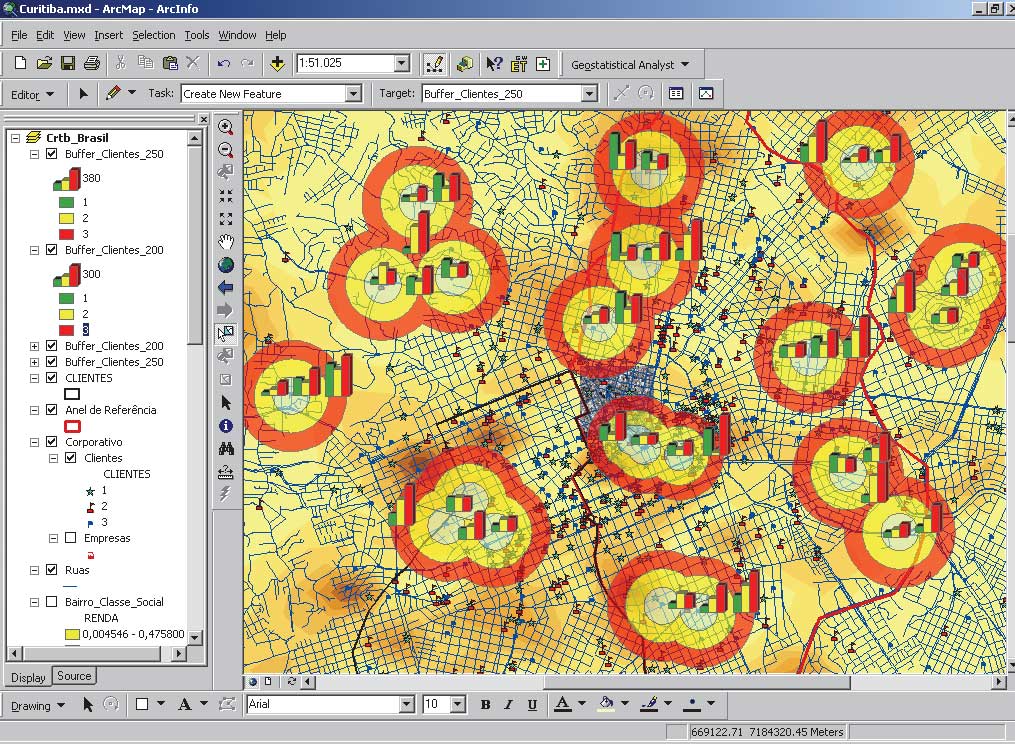Click the Save document icon

coord(68,63)
